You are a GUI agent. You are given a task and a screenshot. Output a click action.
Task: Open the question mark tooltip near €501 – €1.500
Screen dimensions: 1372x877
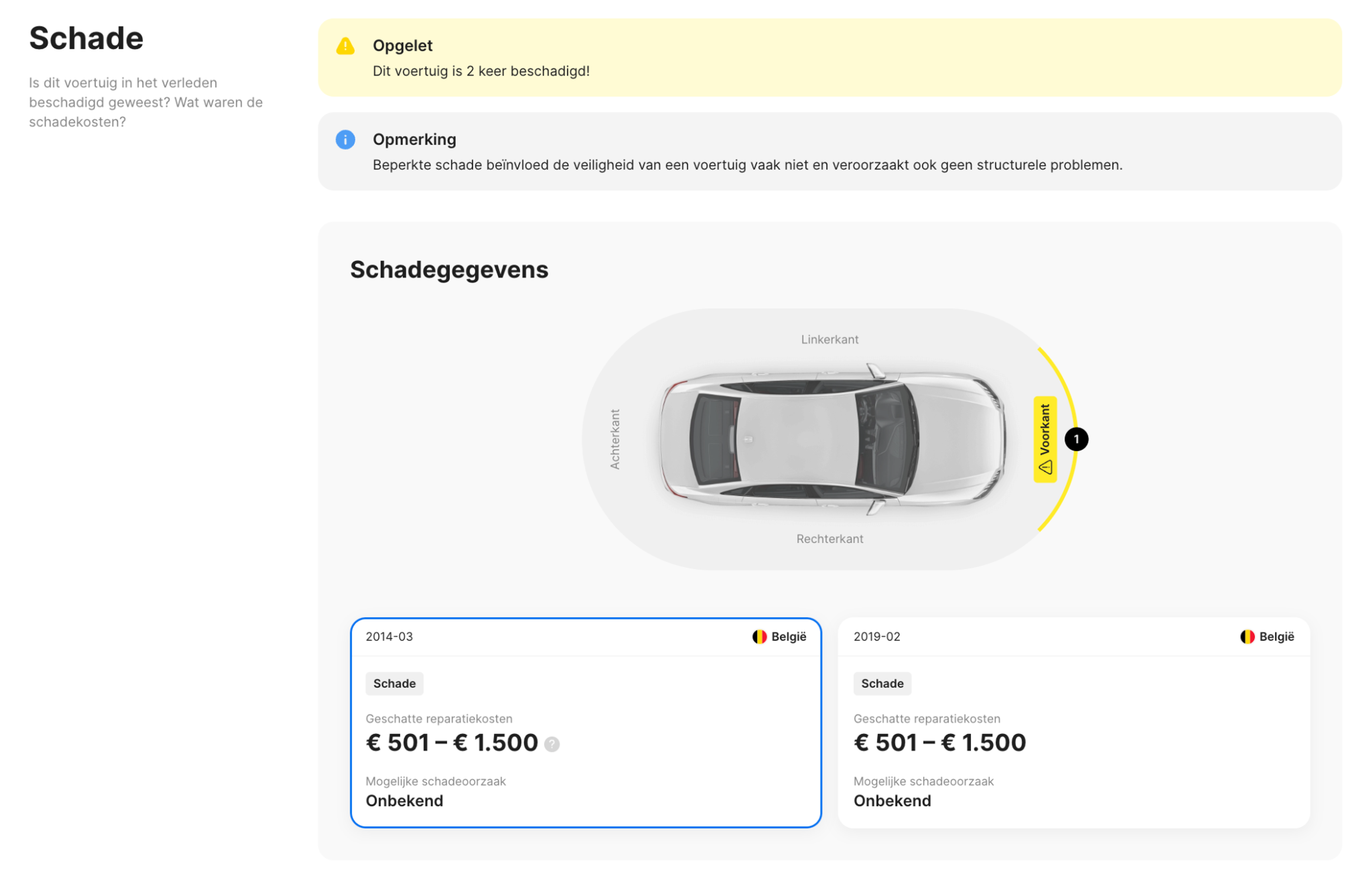pyautogui.click(x=551, y=744)
